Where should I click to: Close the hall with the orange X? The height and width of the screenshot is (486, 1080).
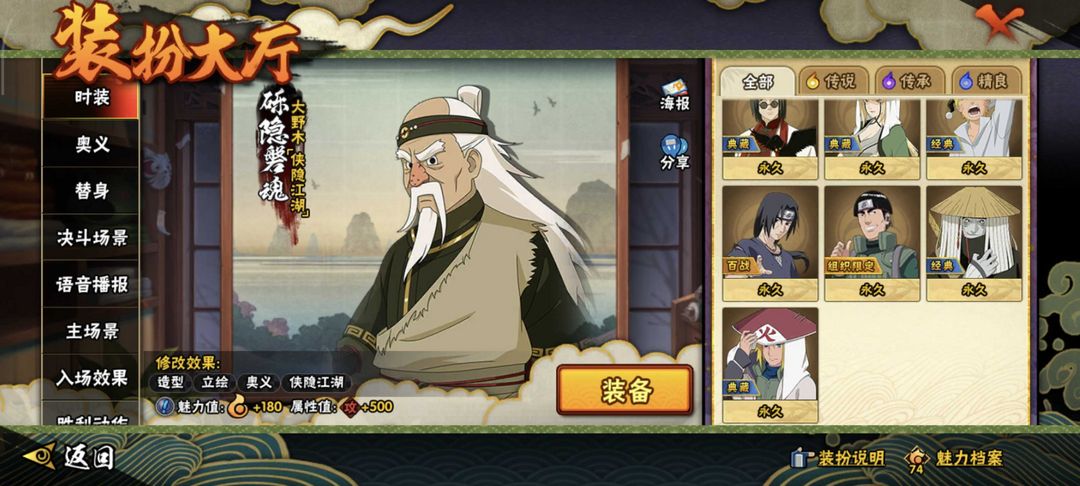pos(999,21)
